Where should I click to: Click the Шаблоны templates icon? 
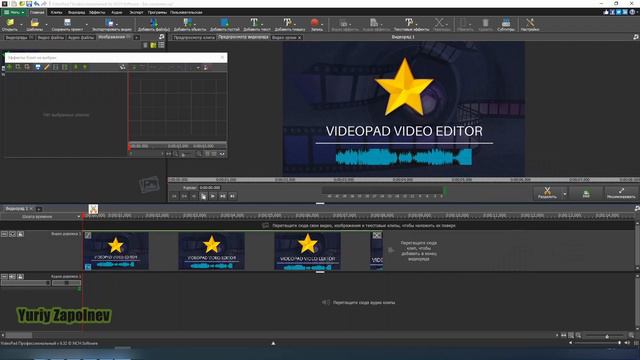pos(35,23)
